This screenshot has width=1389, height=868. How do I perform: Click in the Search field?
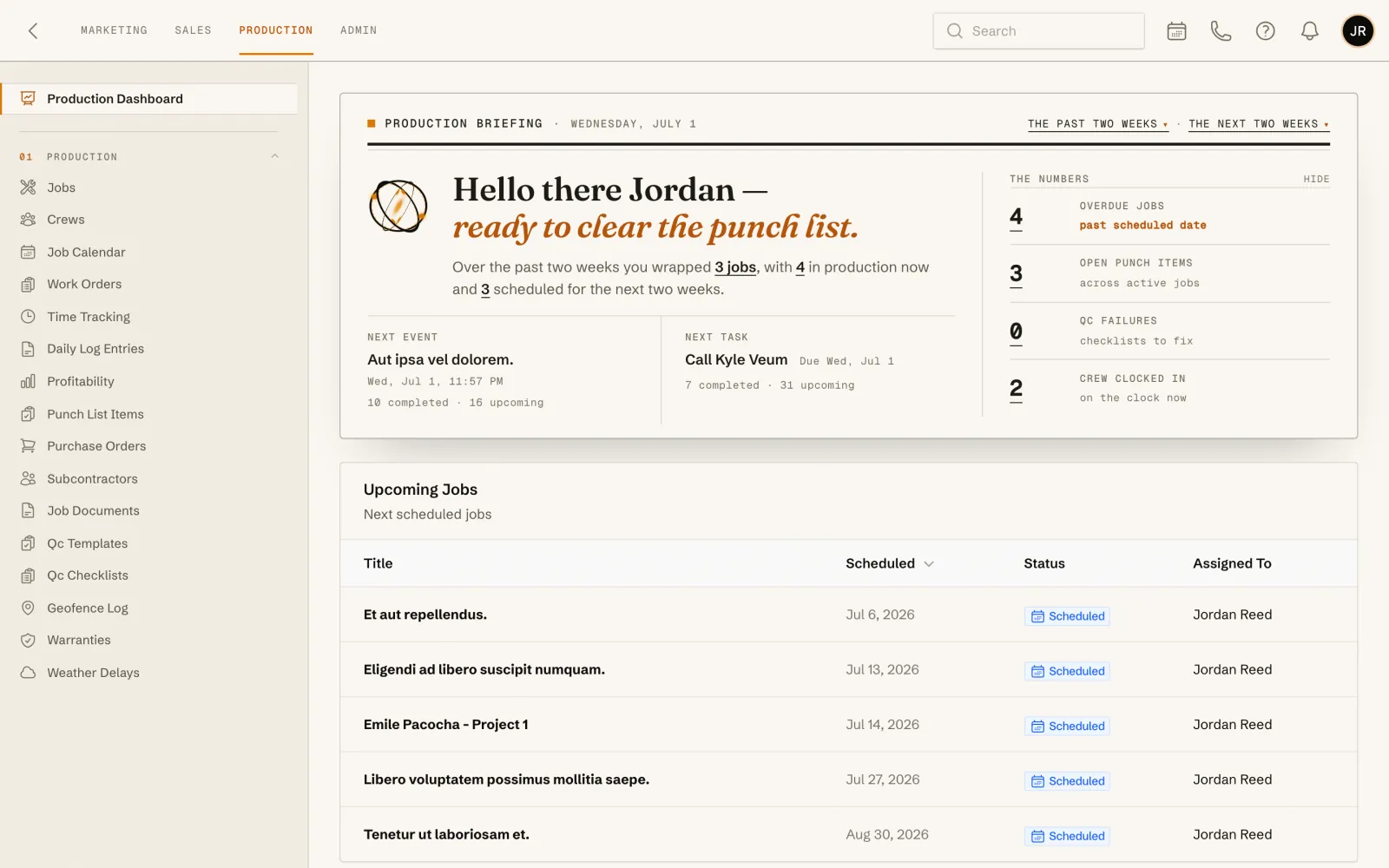pyautogui.click(x=1038, y=31)
